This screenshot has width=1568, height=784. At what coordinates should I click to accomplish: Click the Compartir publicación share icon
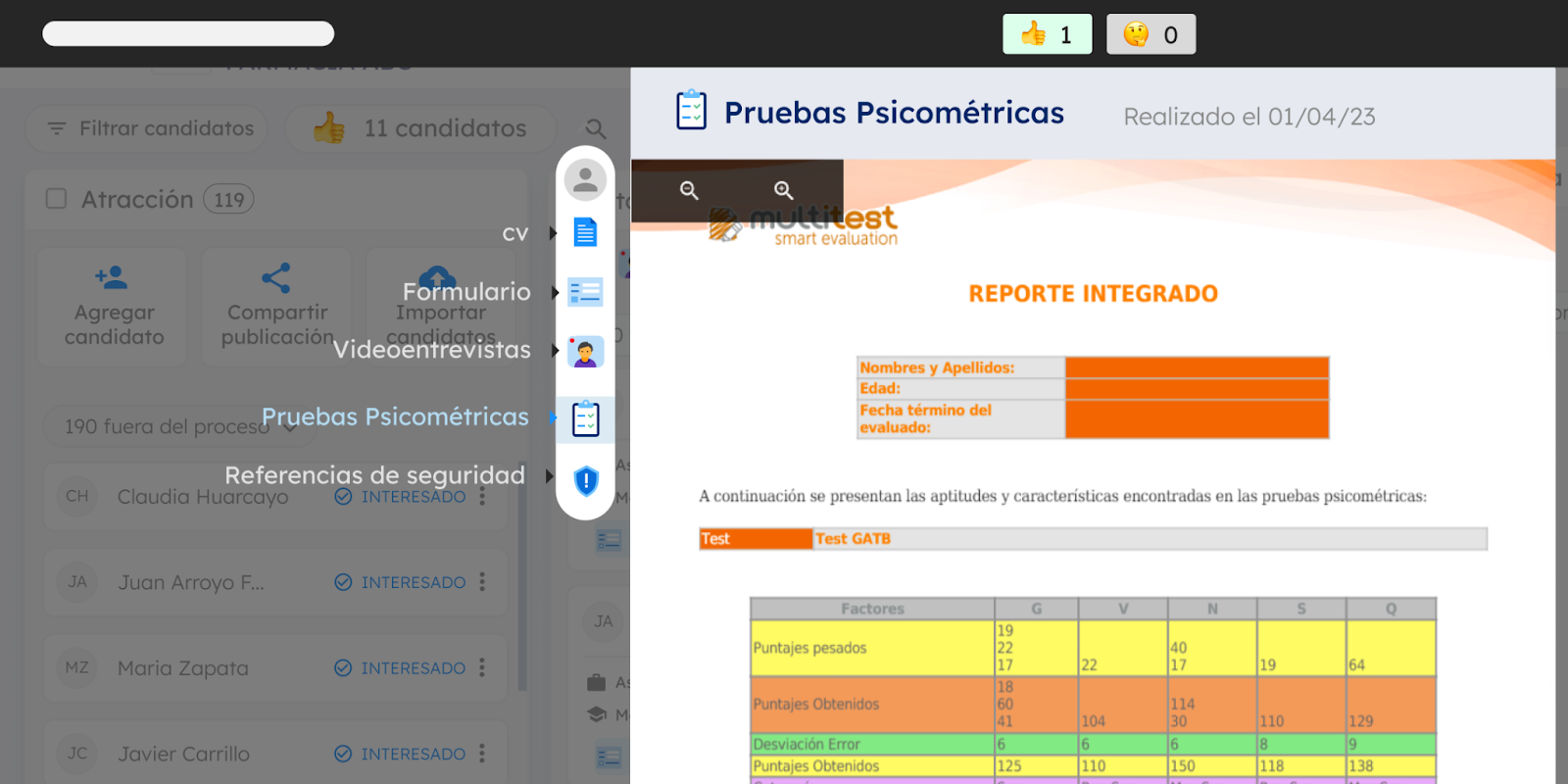pos(276,277)
